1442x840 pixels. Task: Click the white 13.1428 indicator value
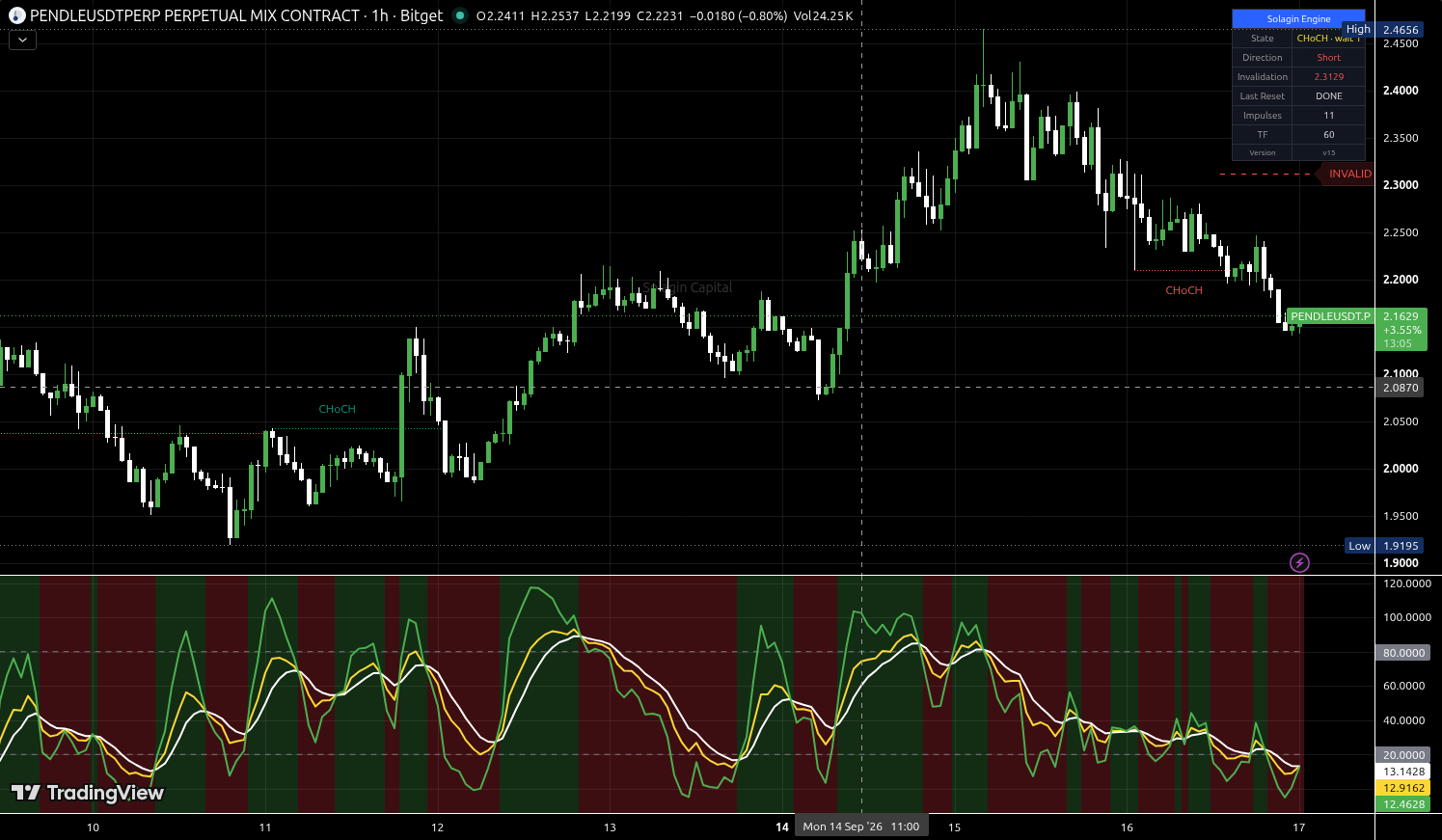click(1403, 772)
